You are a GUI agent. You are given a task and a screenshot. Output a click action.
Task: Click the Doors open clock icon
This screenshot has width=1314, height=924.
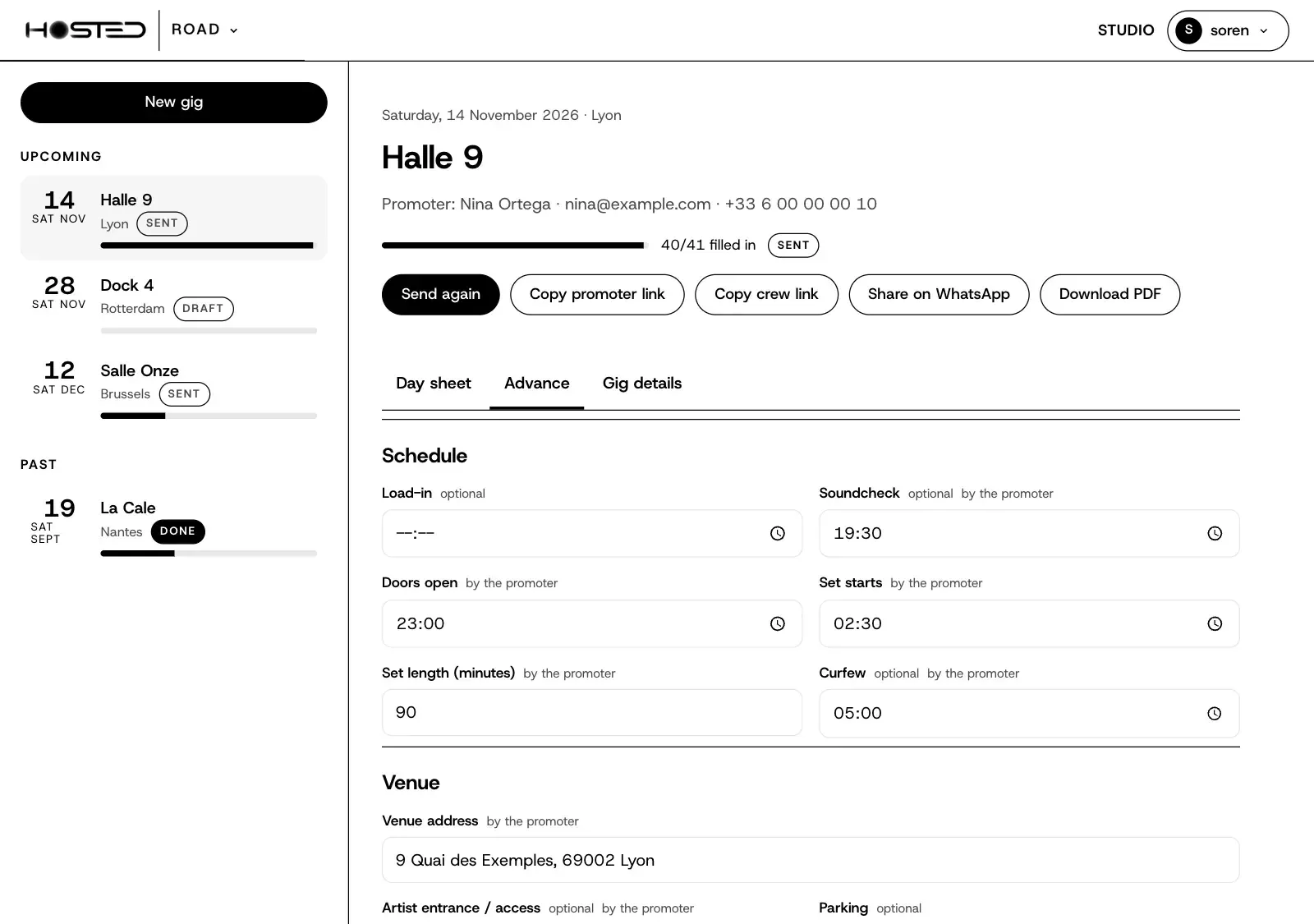coord(777,624)
